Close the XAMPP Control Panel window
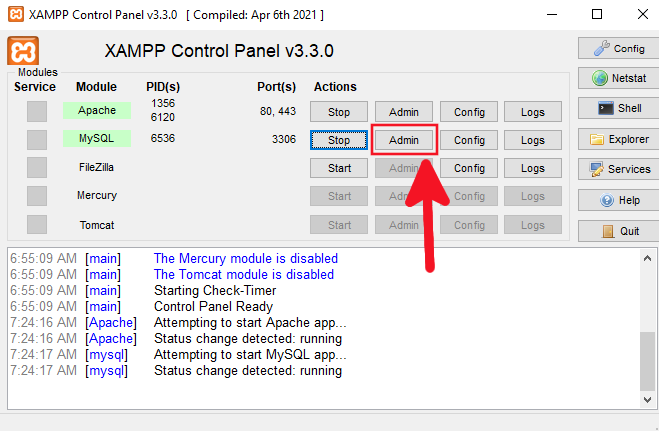The image size is (659, 431). 642,14
